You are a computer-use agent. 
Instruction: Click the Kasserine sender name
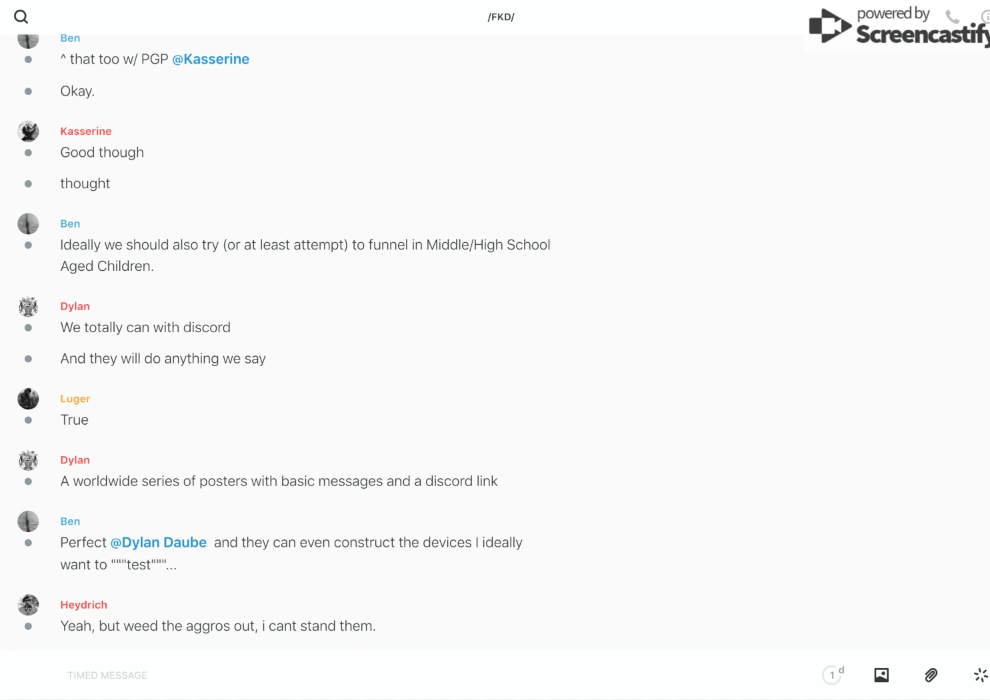pos(86,131)
